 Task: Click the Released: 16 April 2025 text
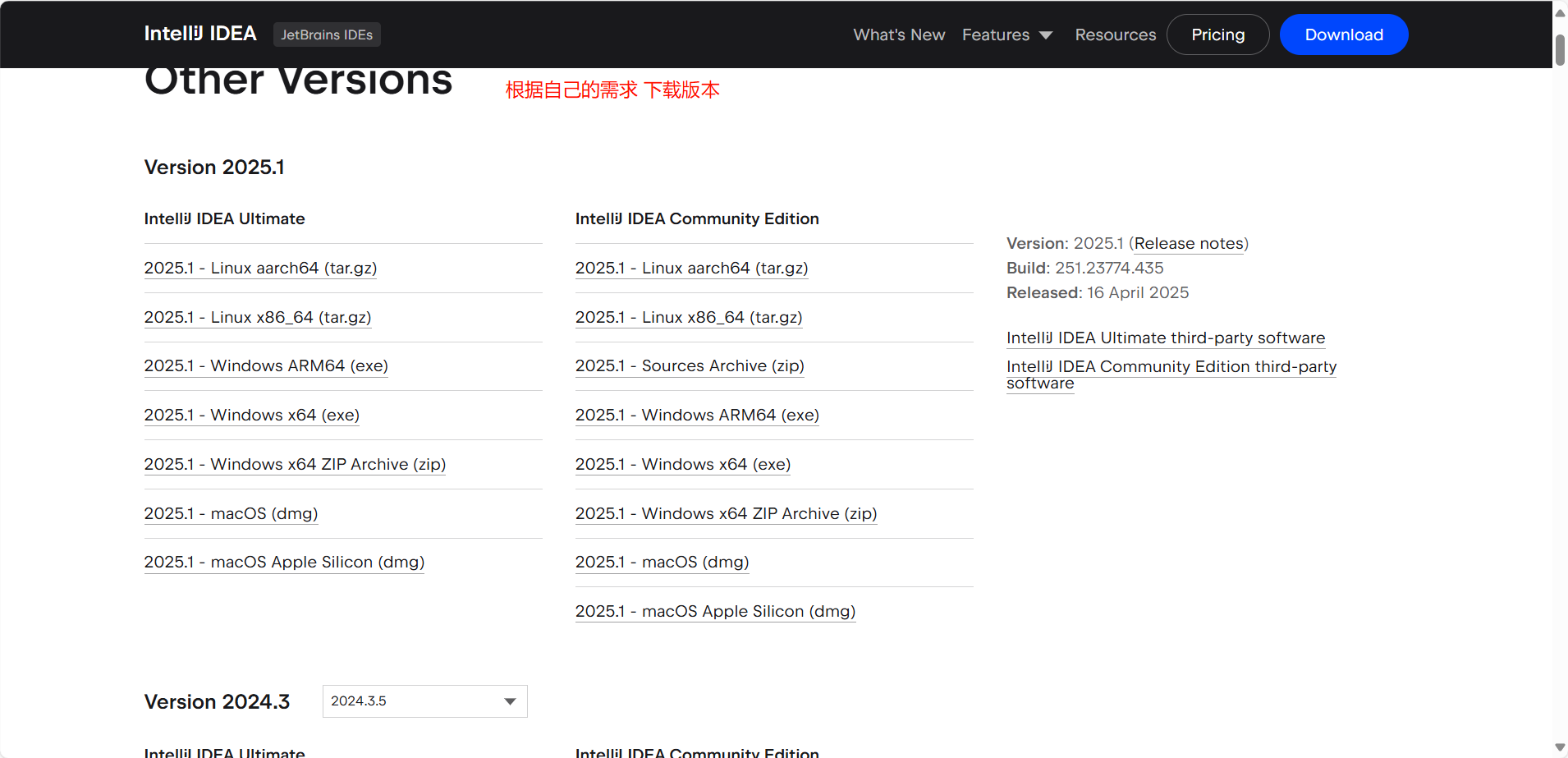coord(1098,292)
